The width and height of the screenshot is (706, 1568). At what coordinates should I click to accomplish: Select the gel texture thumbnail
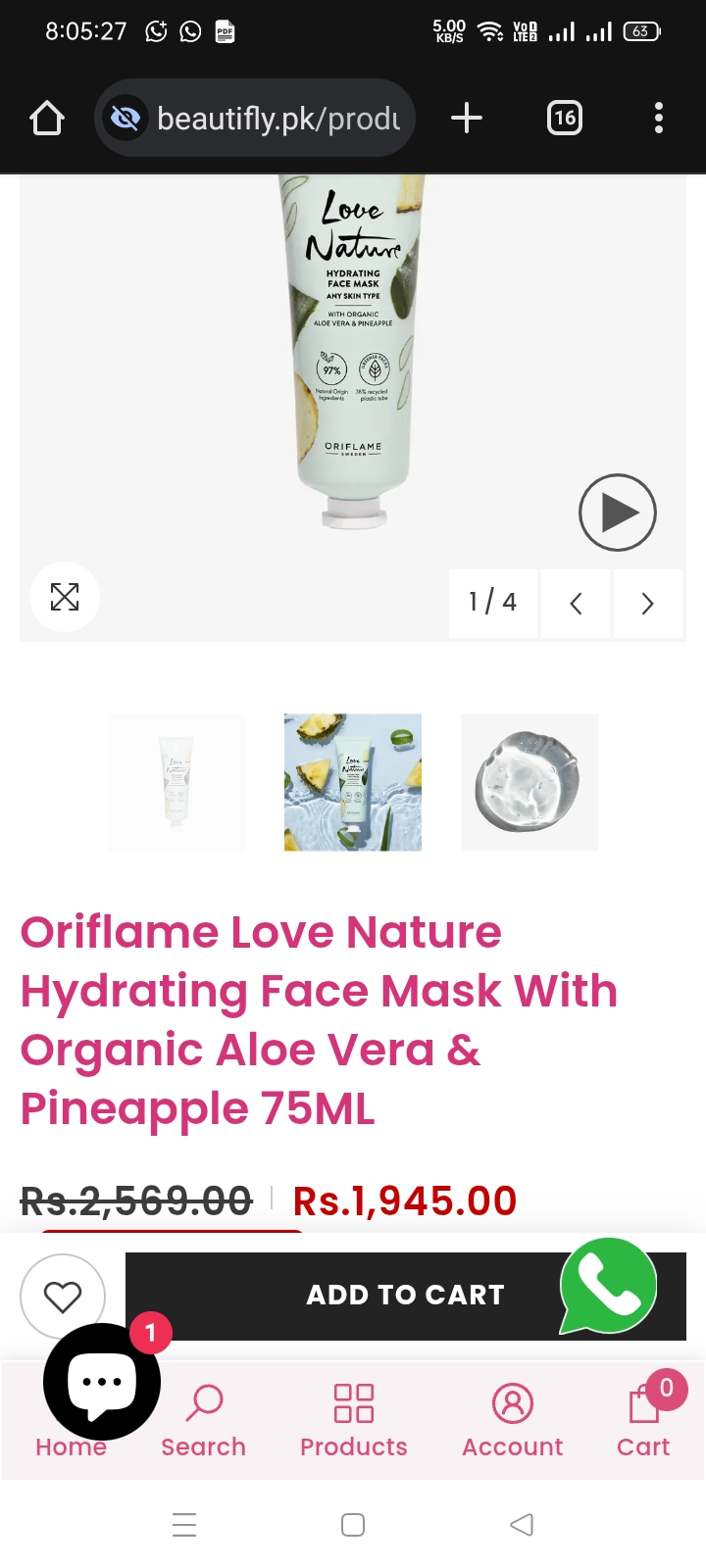click(529, 782)
